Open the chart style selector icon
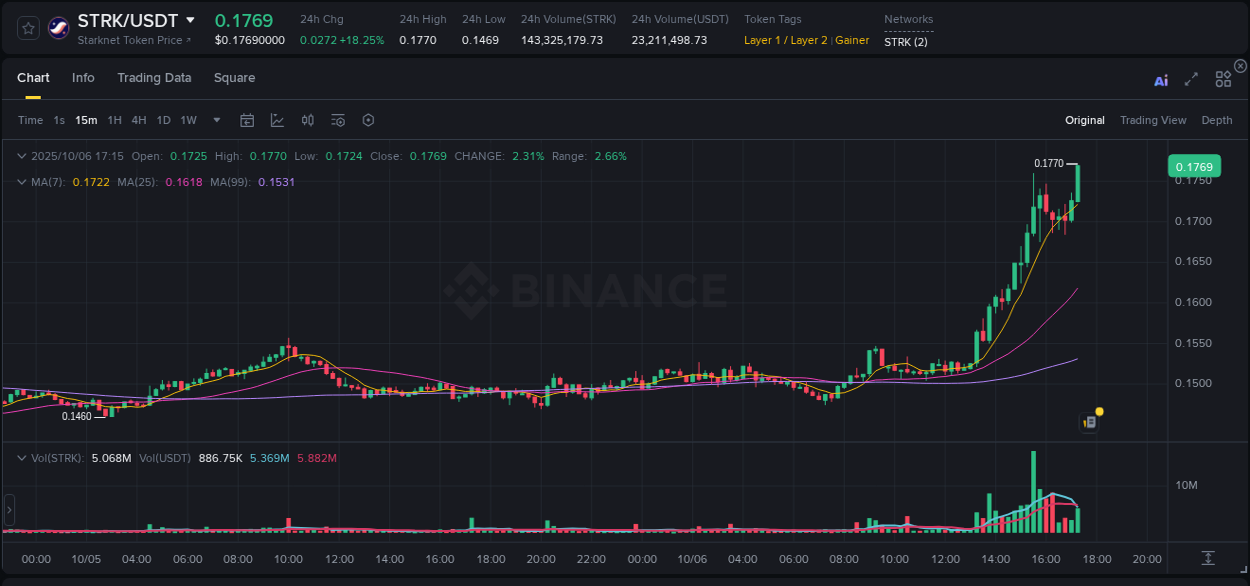The height and width of the screenshot is (586, 1250). [277, 120]
